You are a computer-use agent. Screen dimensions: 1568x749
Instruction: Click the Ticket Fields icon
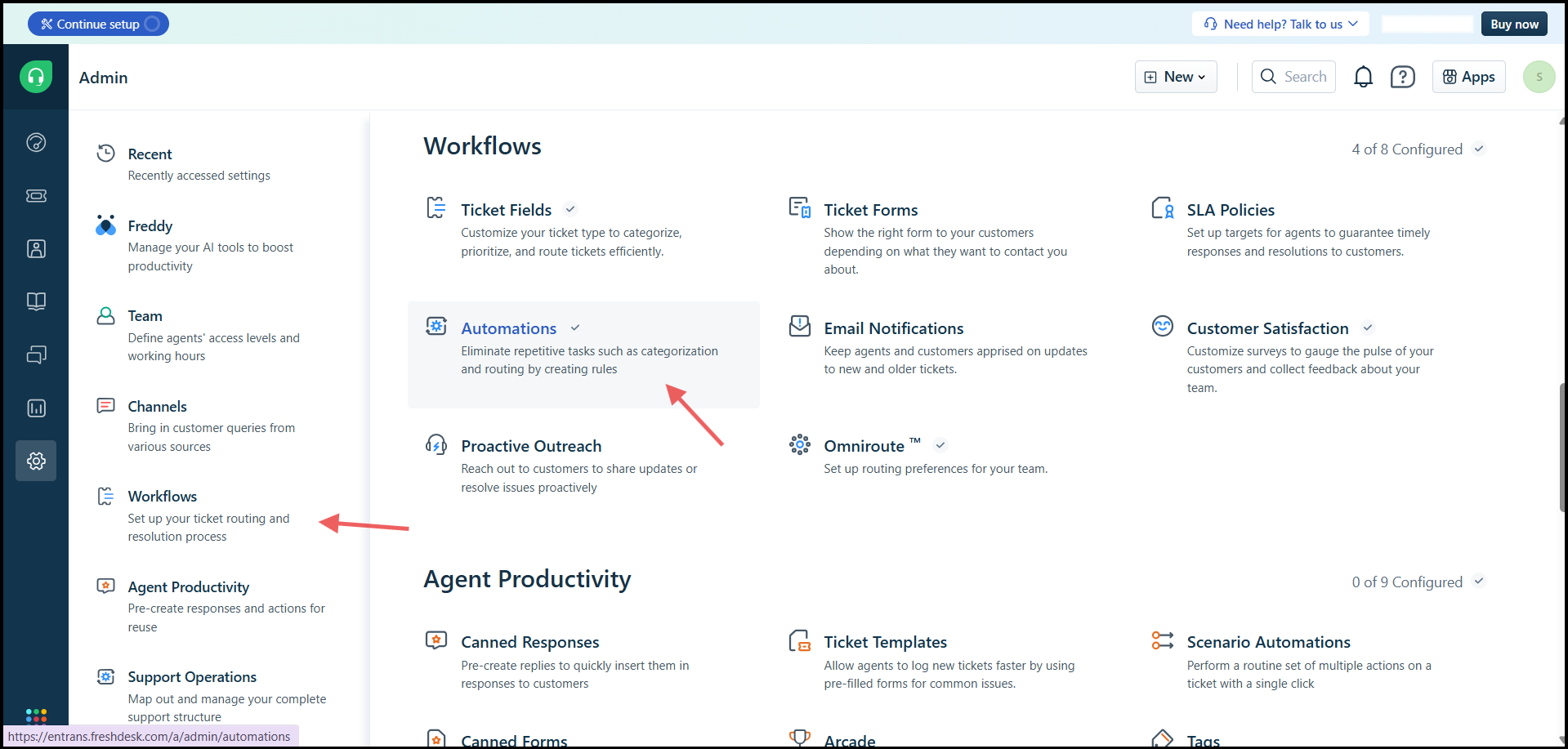[436, 207]
